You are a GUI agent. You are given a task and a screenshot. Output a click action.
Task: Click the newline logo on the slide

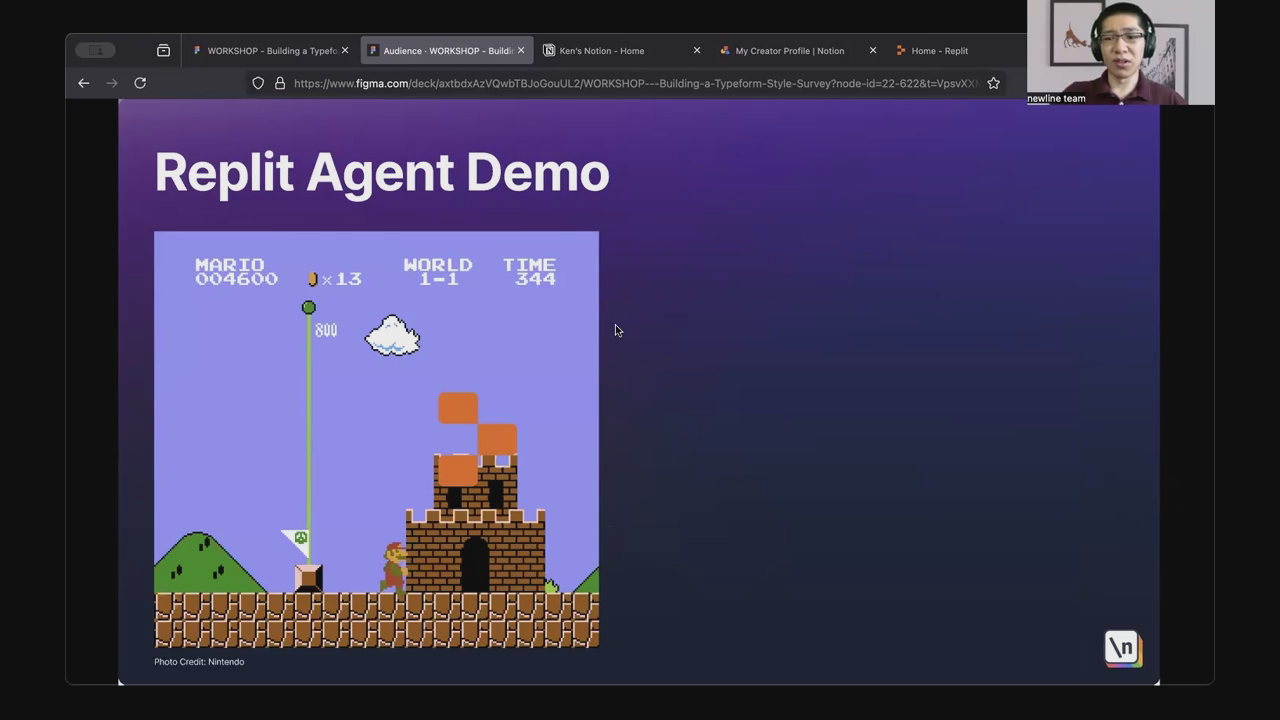1123,648
